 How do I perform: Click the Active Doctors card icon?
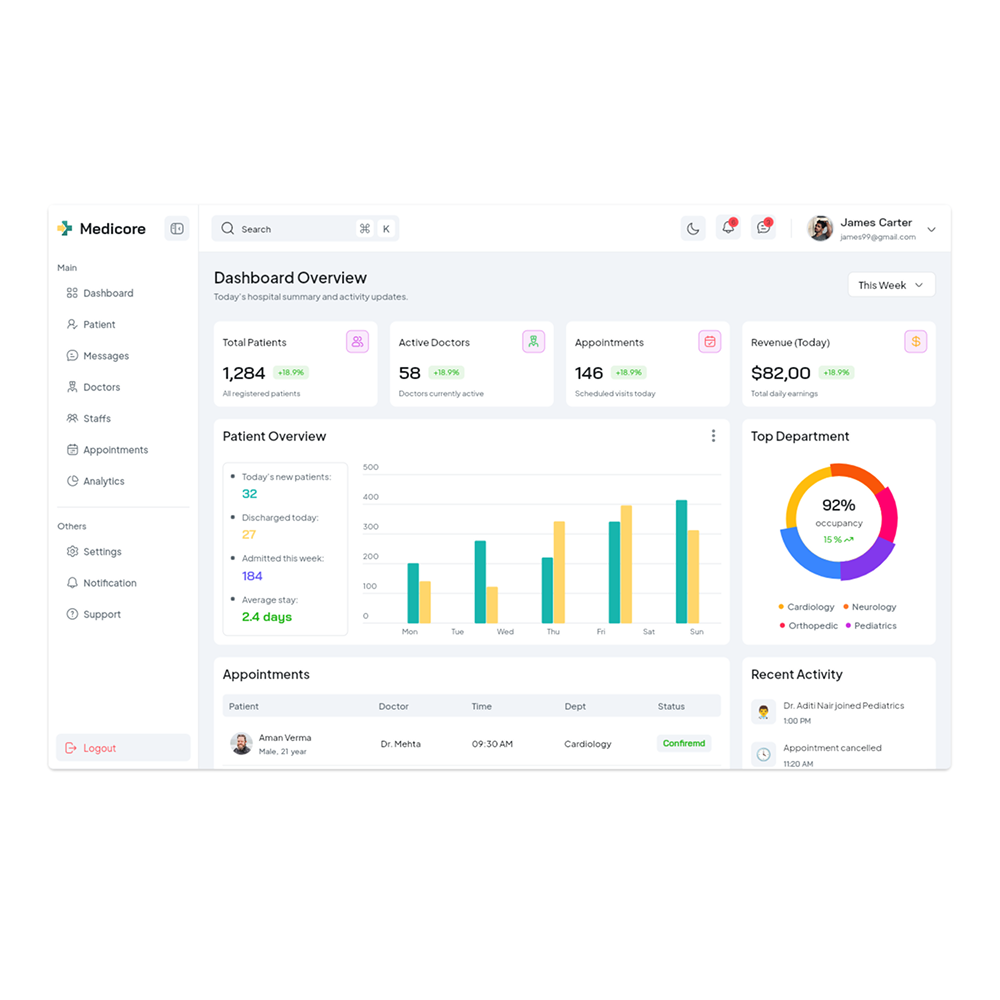coord(533,342)
